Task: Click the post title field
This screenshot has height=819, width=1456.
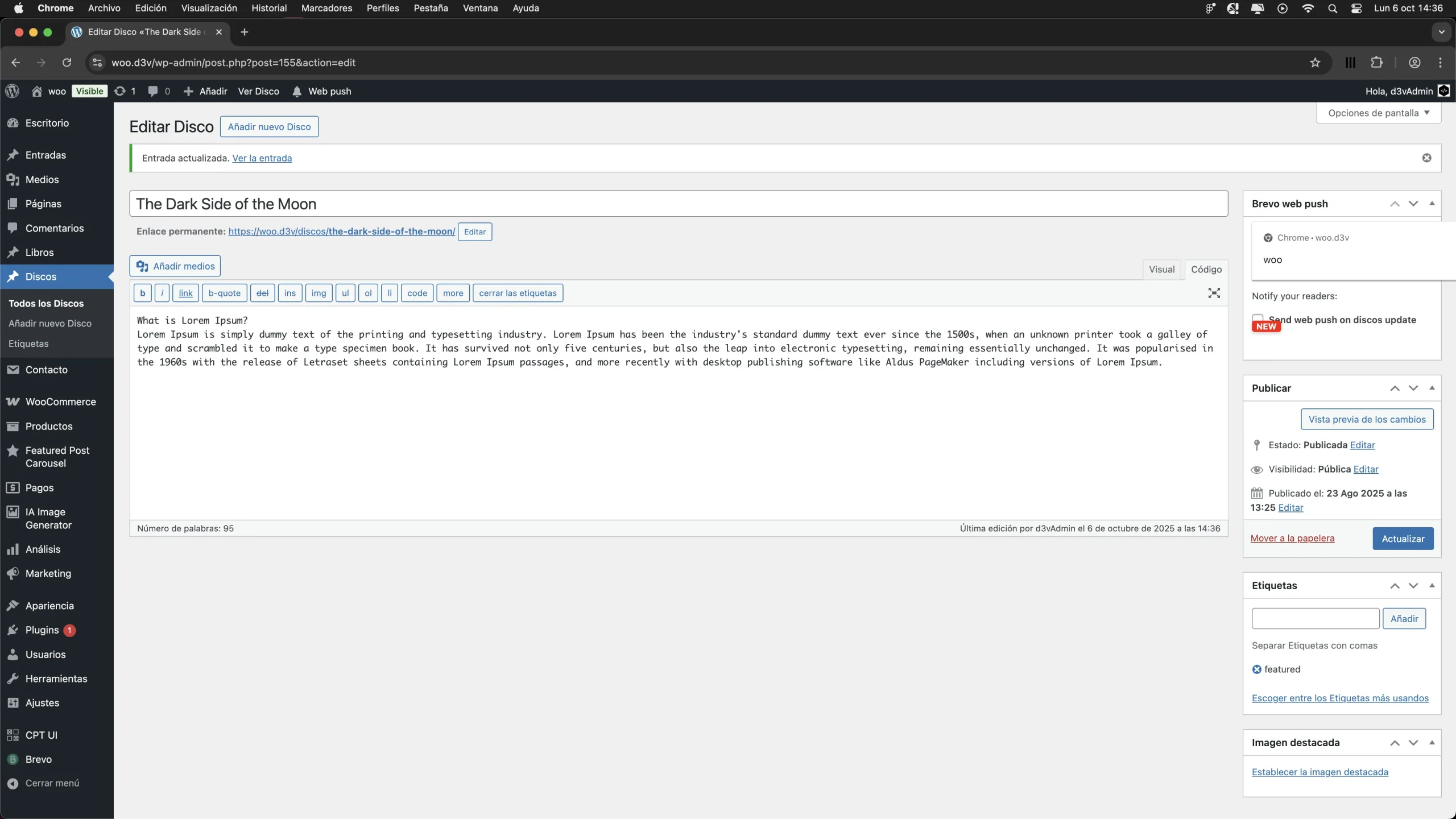Action: [679, 204]
